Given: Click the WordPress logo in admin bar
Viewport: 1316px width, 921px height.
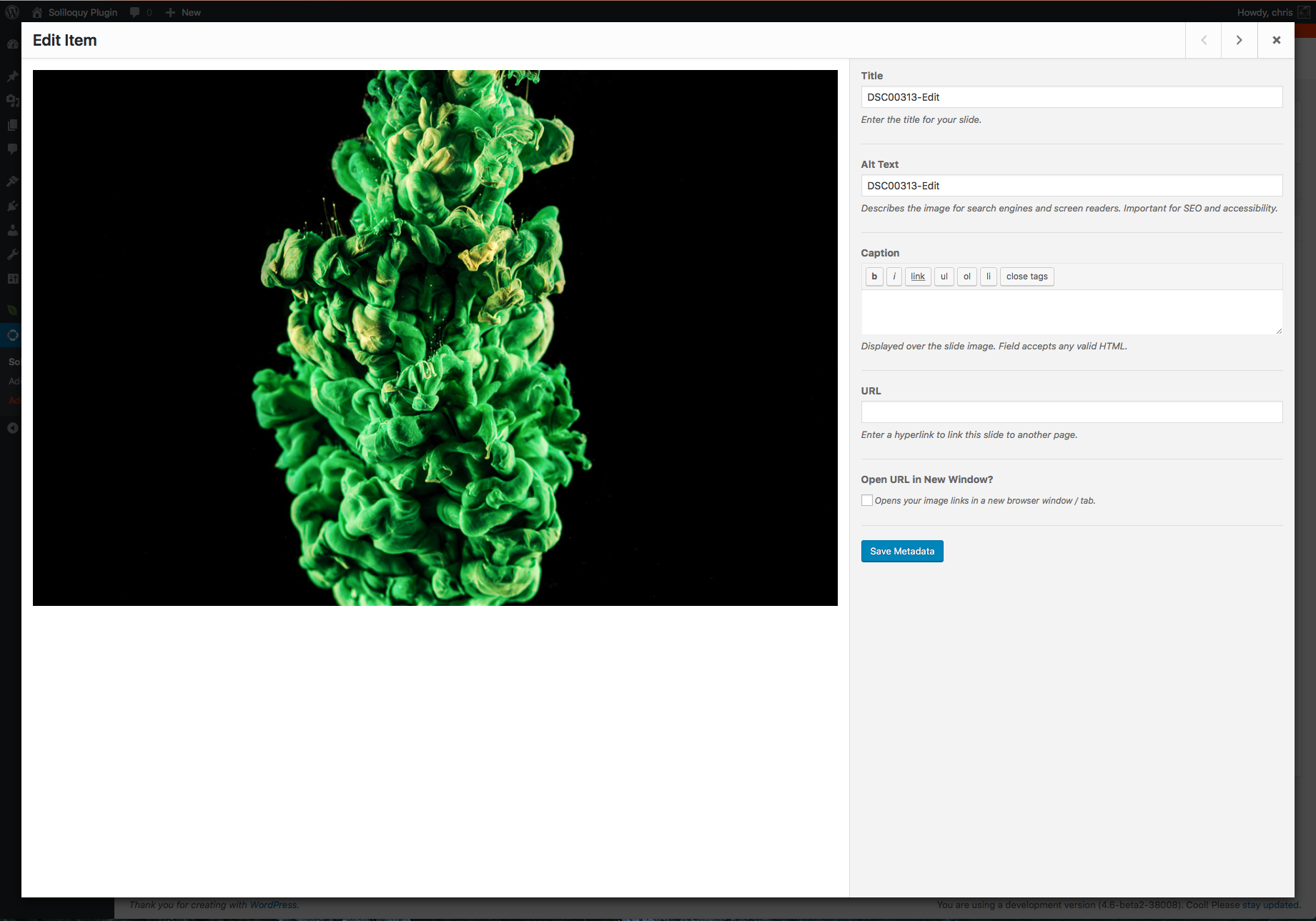Looking at the screenshot, I should 12,12.
